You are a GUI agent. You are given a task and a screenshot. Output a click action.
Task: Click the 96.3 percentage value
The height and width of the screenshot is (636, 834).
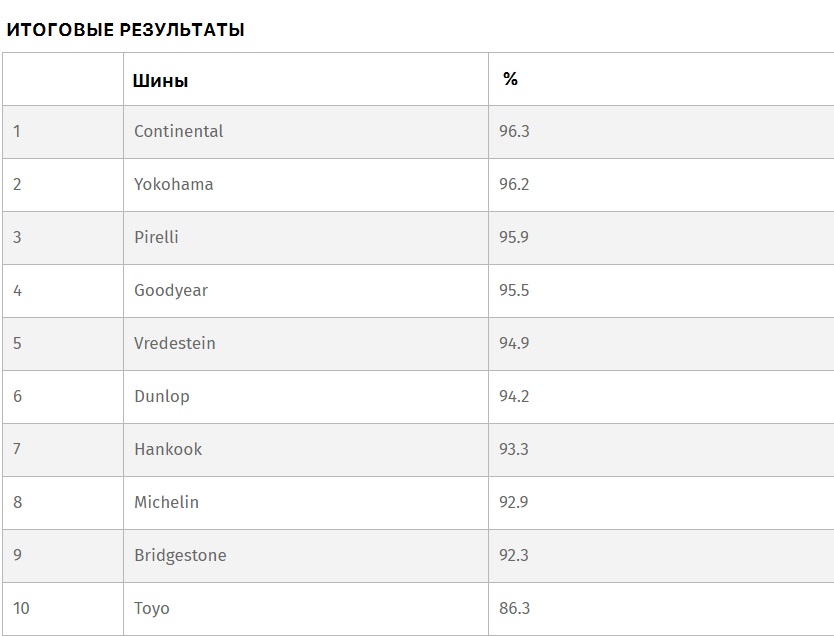514,131
